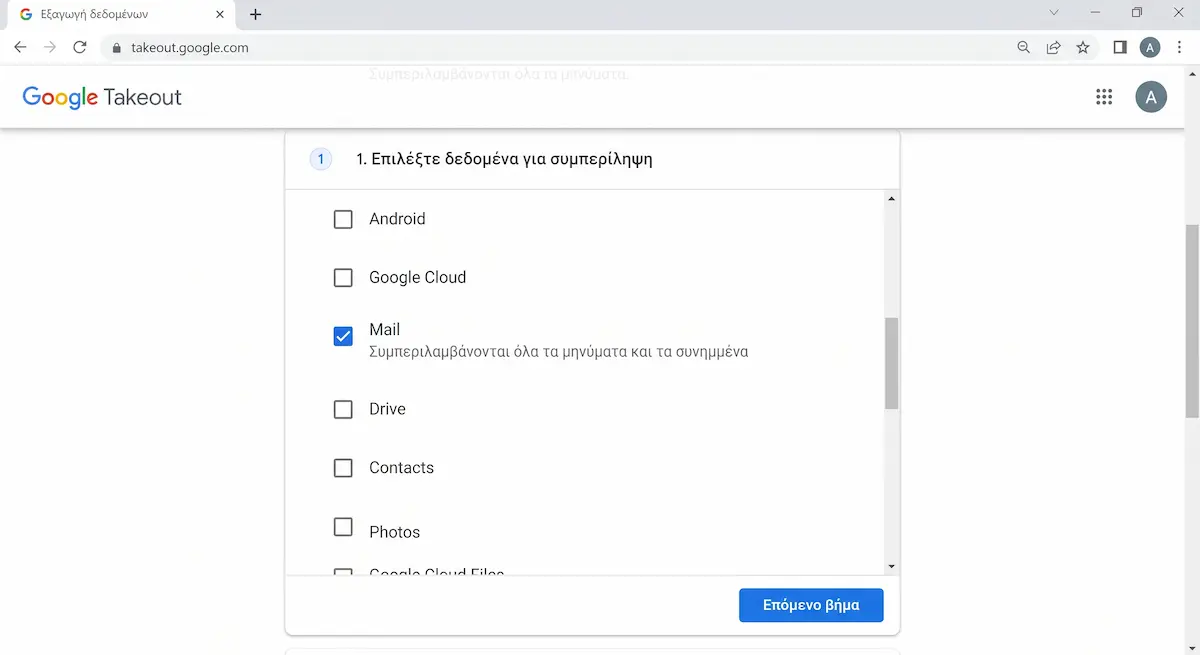The height and width of the screenshot is (655, 1200).
Task: Open a new browser tab
Action: 255,14
